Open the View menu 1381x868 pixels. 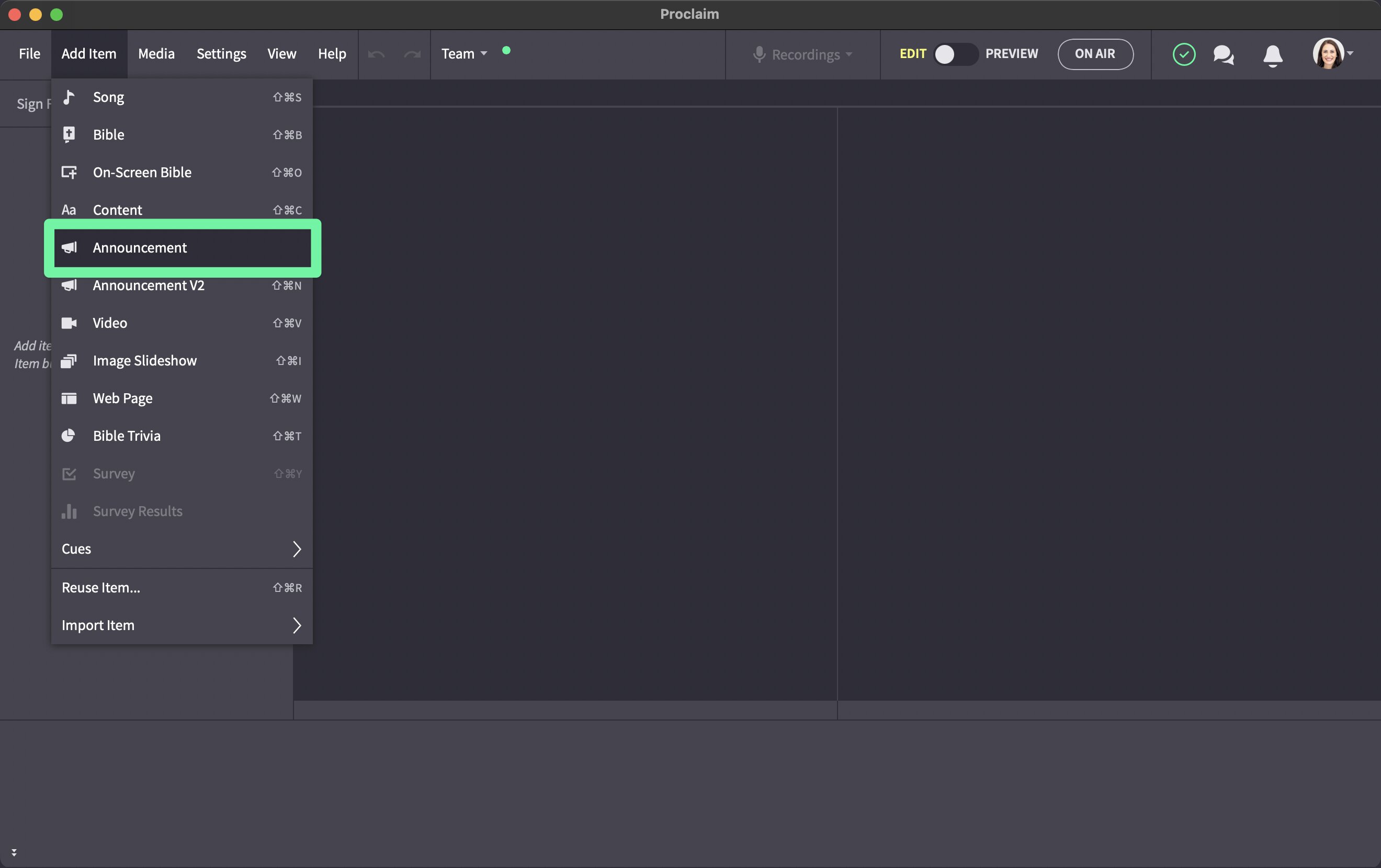(281, 53)
